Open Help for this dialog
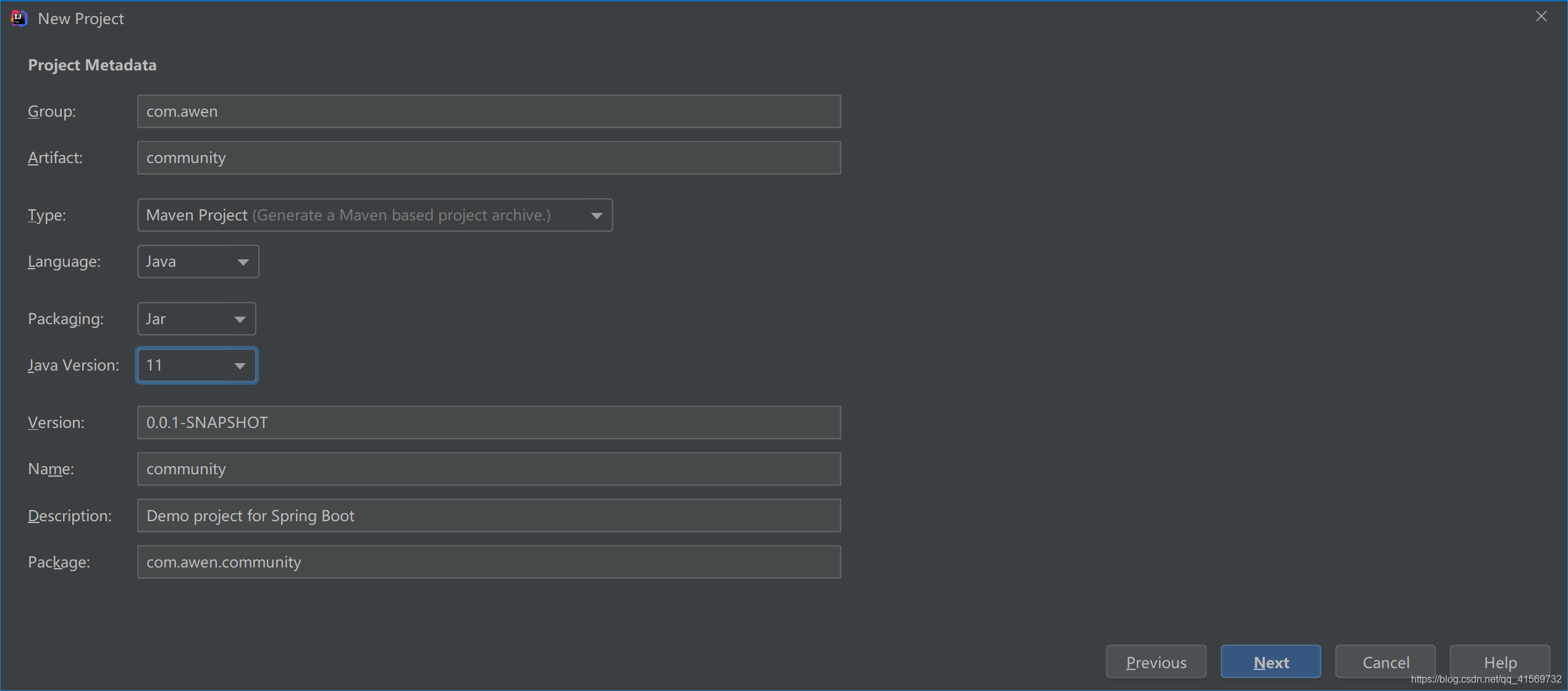The image size is (1568, 691). click(1500, 662)
